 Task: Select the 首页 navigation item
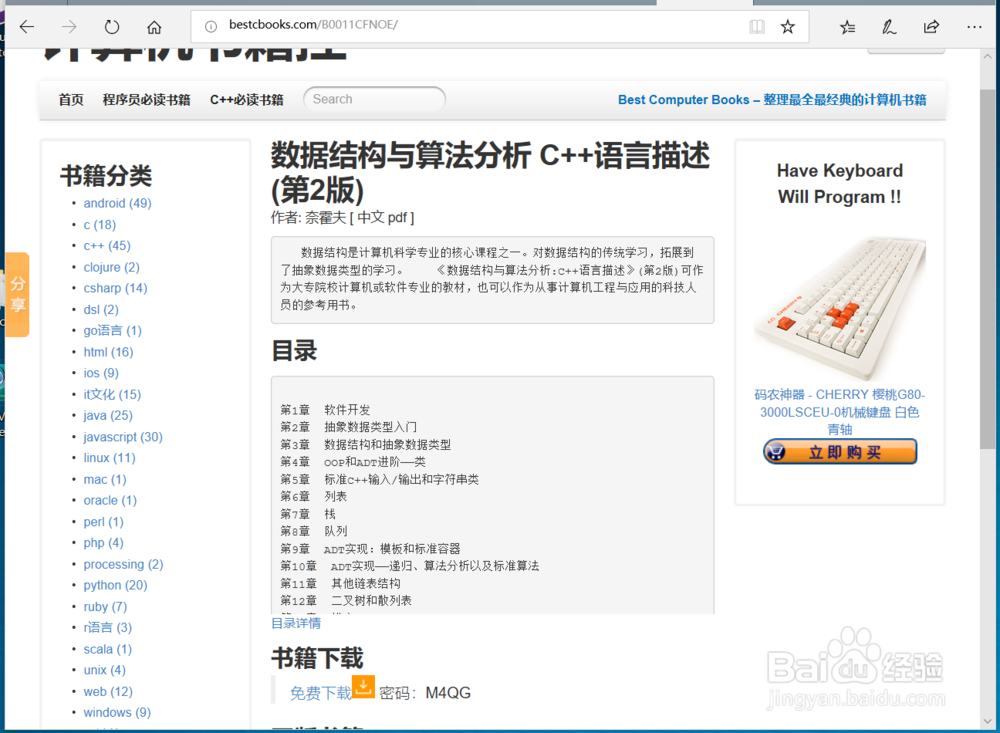[70, 100]
